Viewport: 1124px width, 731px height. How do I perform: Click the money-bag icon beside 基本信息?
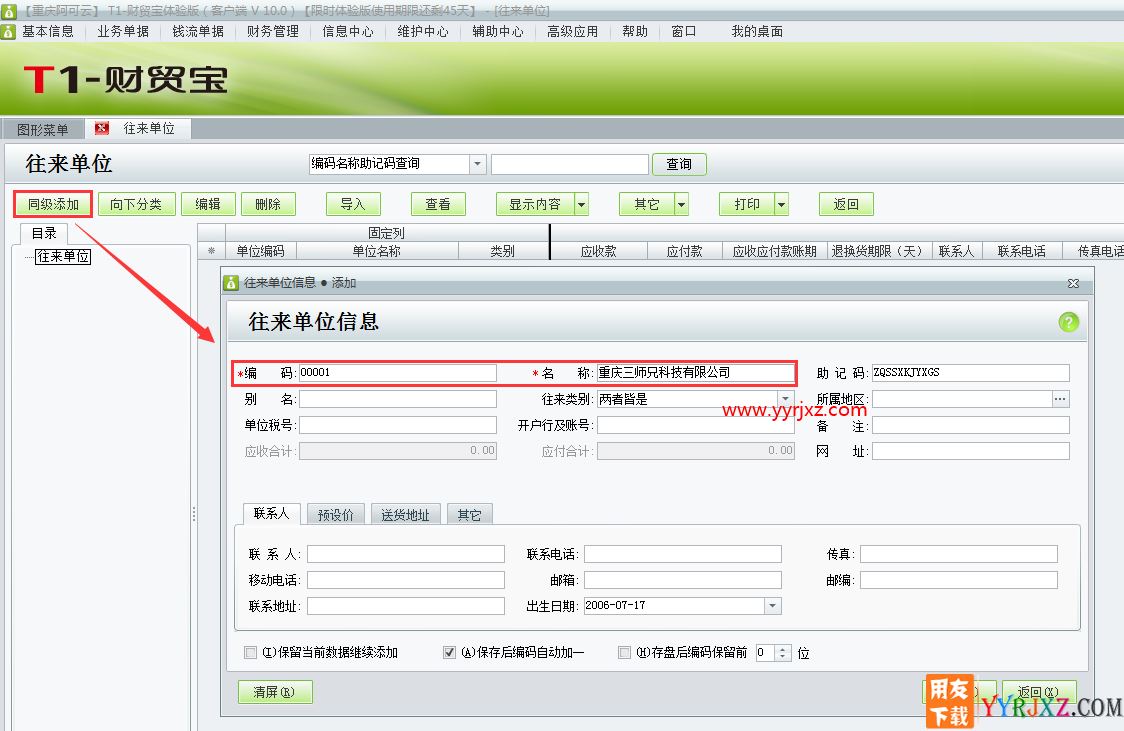click(8, 32)
